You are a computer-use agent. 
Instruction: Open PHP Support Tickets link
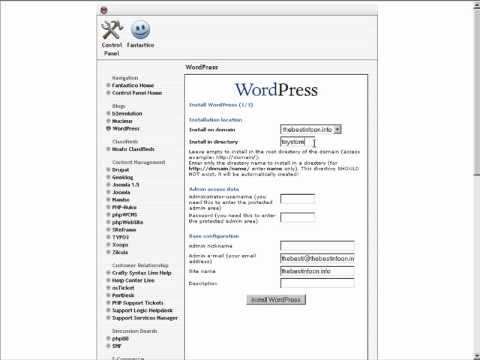point(138,303)
